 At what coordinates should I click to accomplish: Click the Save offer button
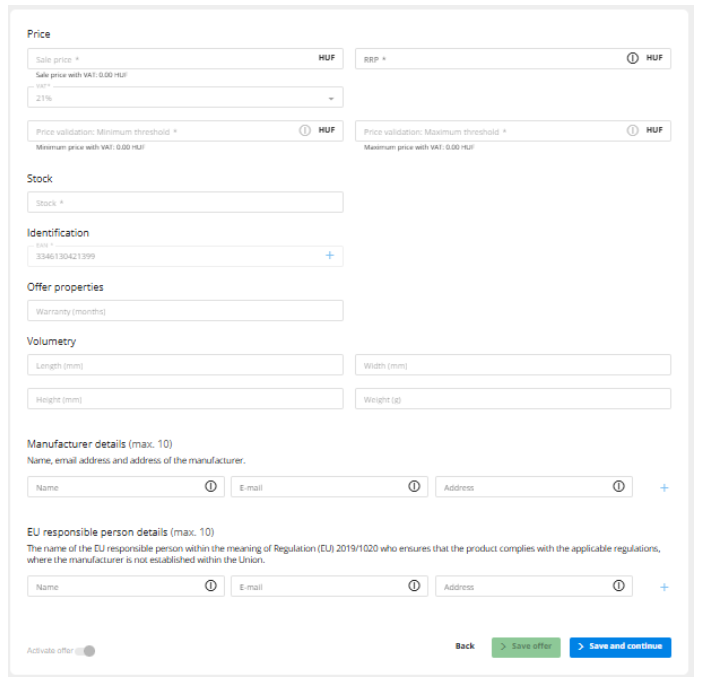(526, 647)
